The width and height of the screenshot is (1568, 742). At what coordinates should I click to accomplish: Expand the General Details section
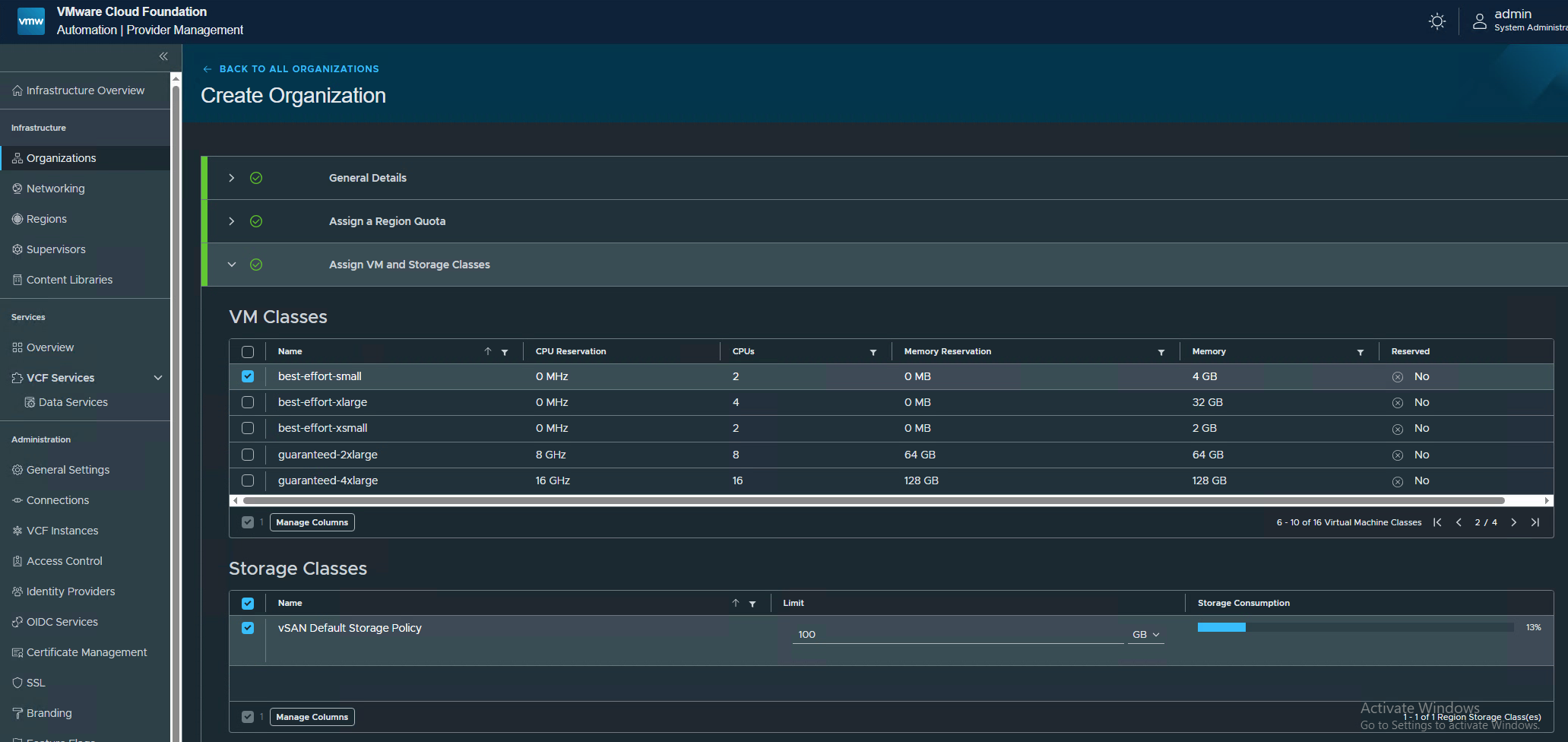click(232, 178)
